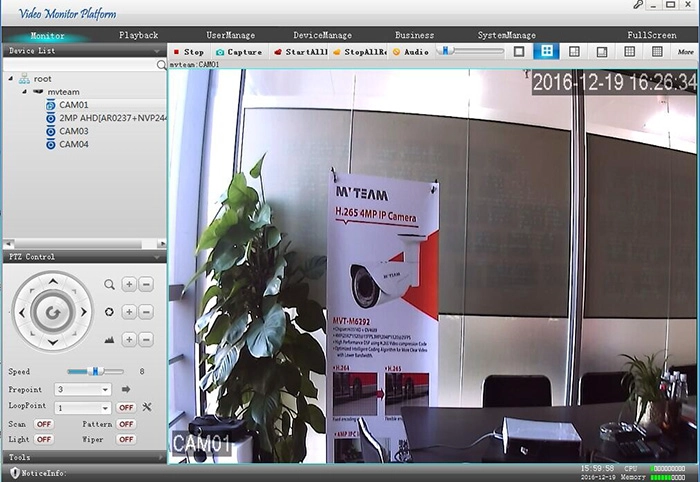Click the device list search field
This screenshot has width=700, height=482.
79,65
